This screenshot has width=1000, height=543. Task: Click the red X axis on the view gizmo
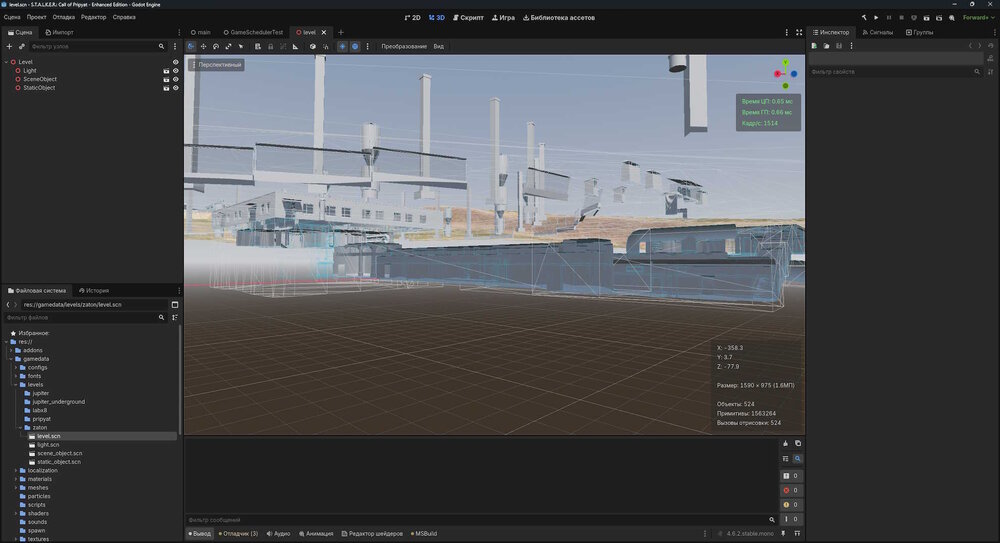point(777,74)
